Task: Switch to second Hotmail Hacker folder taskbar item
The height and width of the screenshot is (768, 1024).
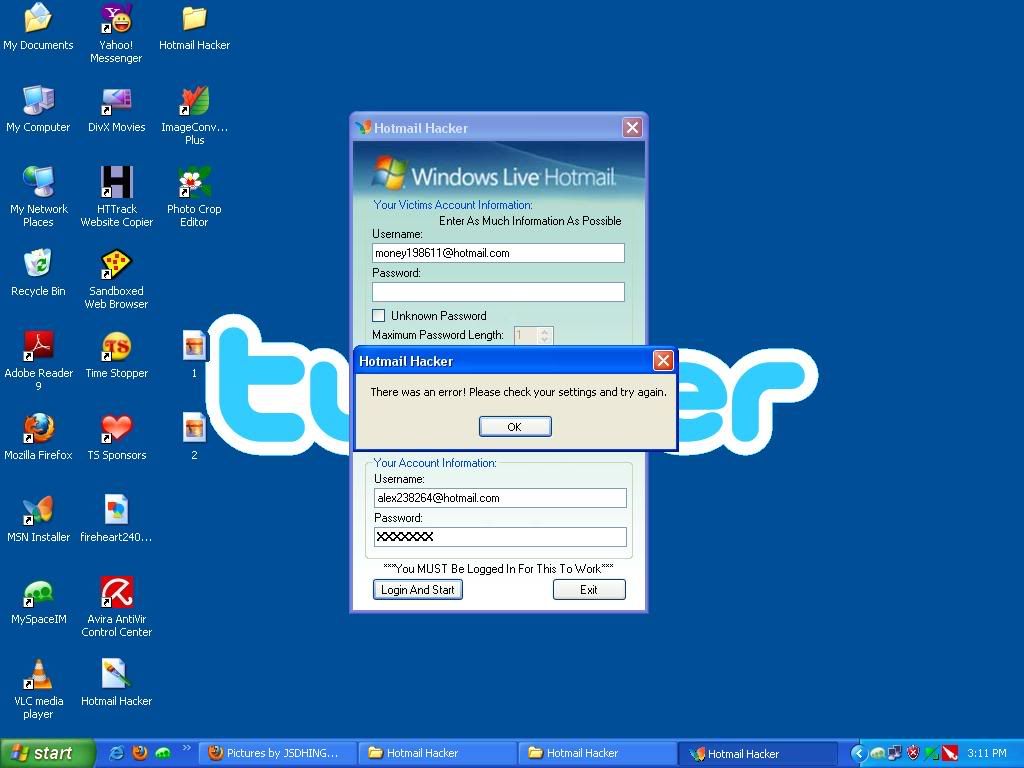Action: (598, 753)
